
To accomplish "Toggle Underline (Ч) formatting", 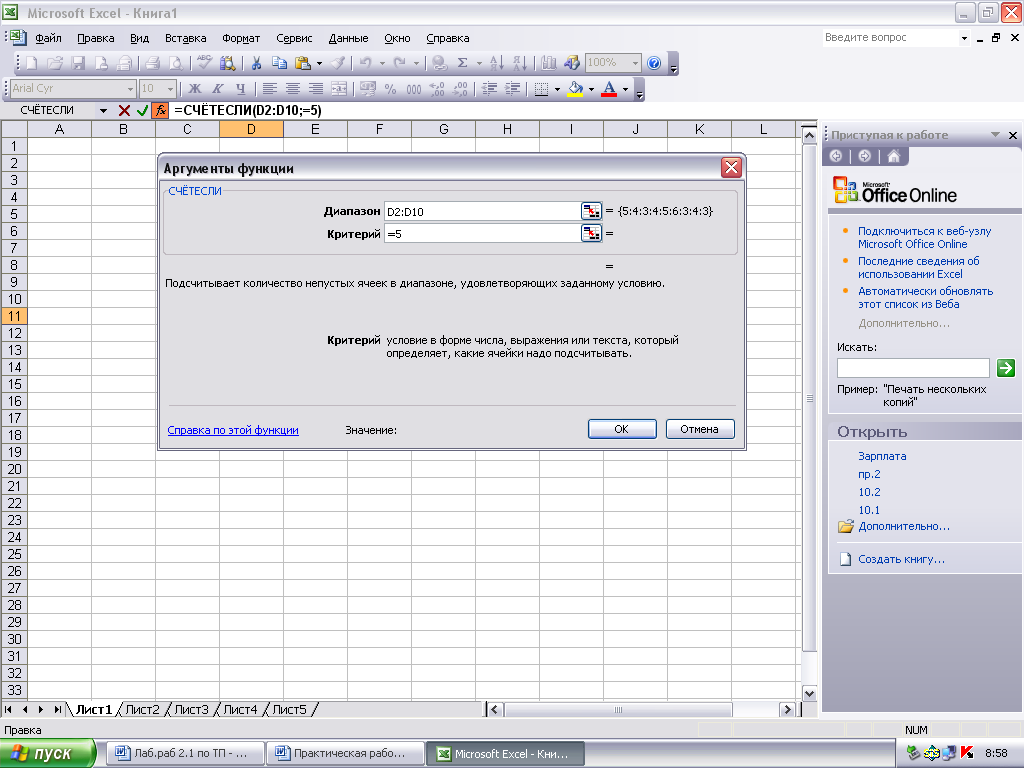I will point(240,89).
